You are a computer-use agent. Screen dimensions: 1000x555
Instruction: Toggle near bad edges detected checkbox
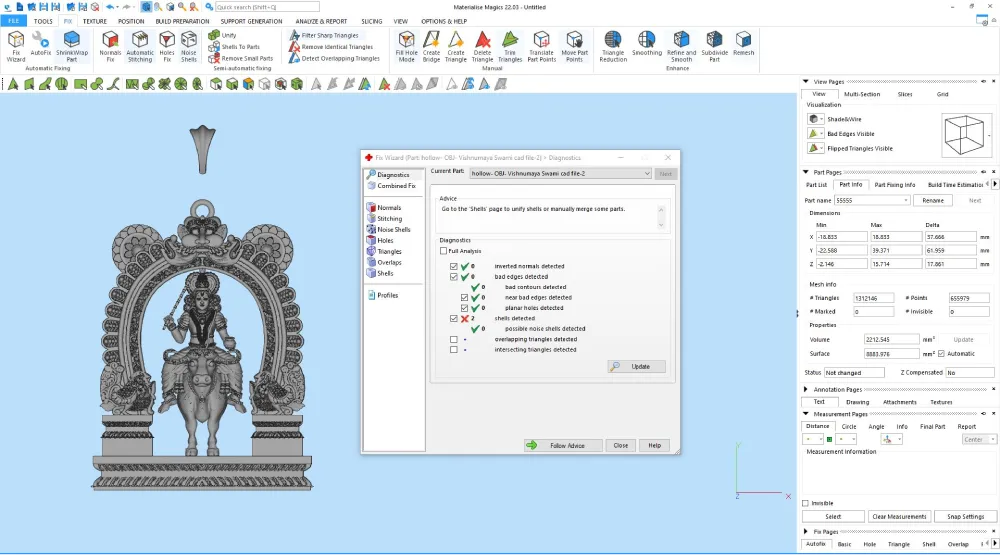[x=464, y=298]
